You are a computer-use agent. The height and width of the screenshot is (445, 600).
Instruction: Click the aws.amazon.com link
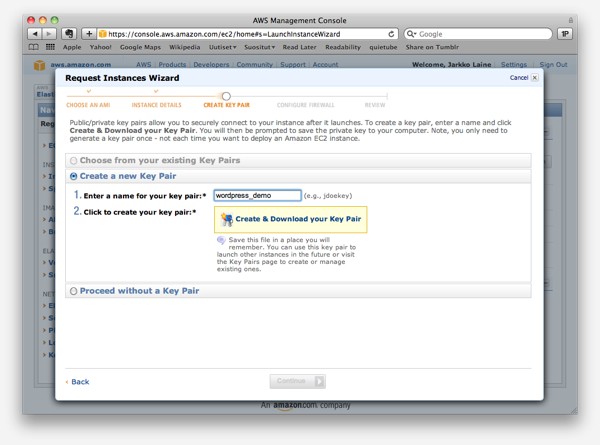pyautogui.click(x=81, y=65)
